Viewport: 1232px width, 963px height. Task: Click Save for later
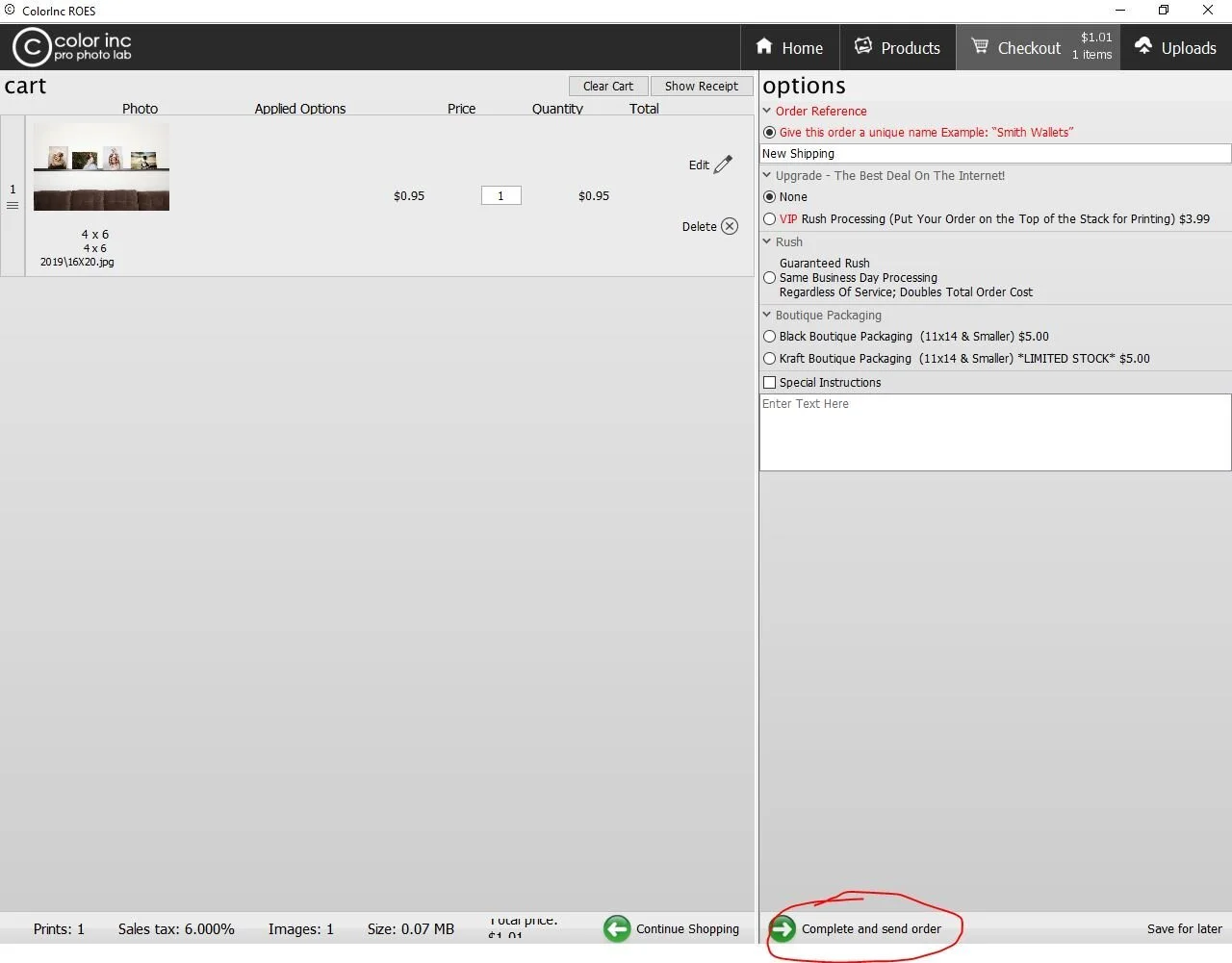tap(1184, 929)
